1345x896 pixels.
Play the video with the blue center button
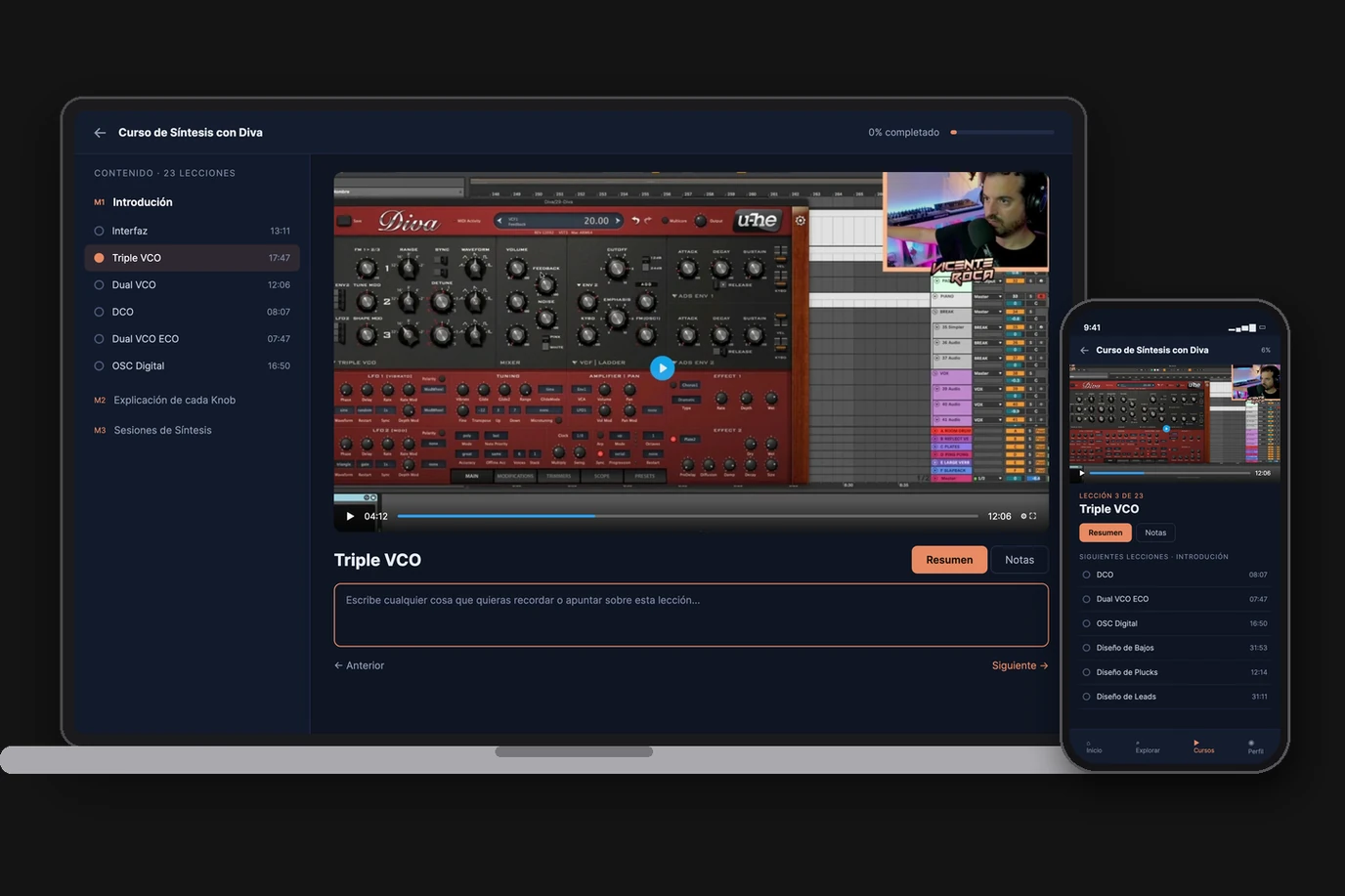(x=662, y=368)
